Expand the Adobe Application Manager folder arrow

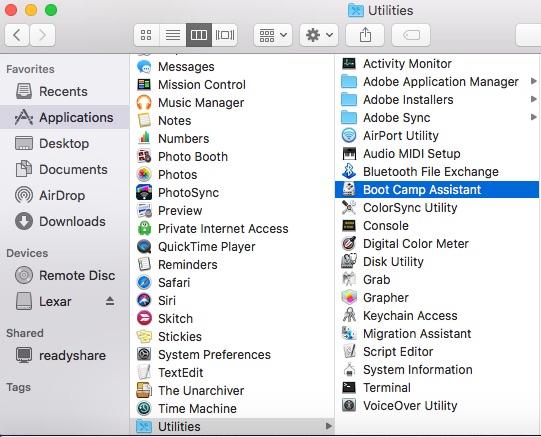[533, 81]
